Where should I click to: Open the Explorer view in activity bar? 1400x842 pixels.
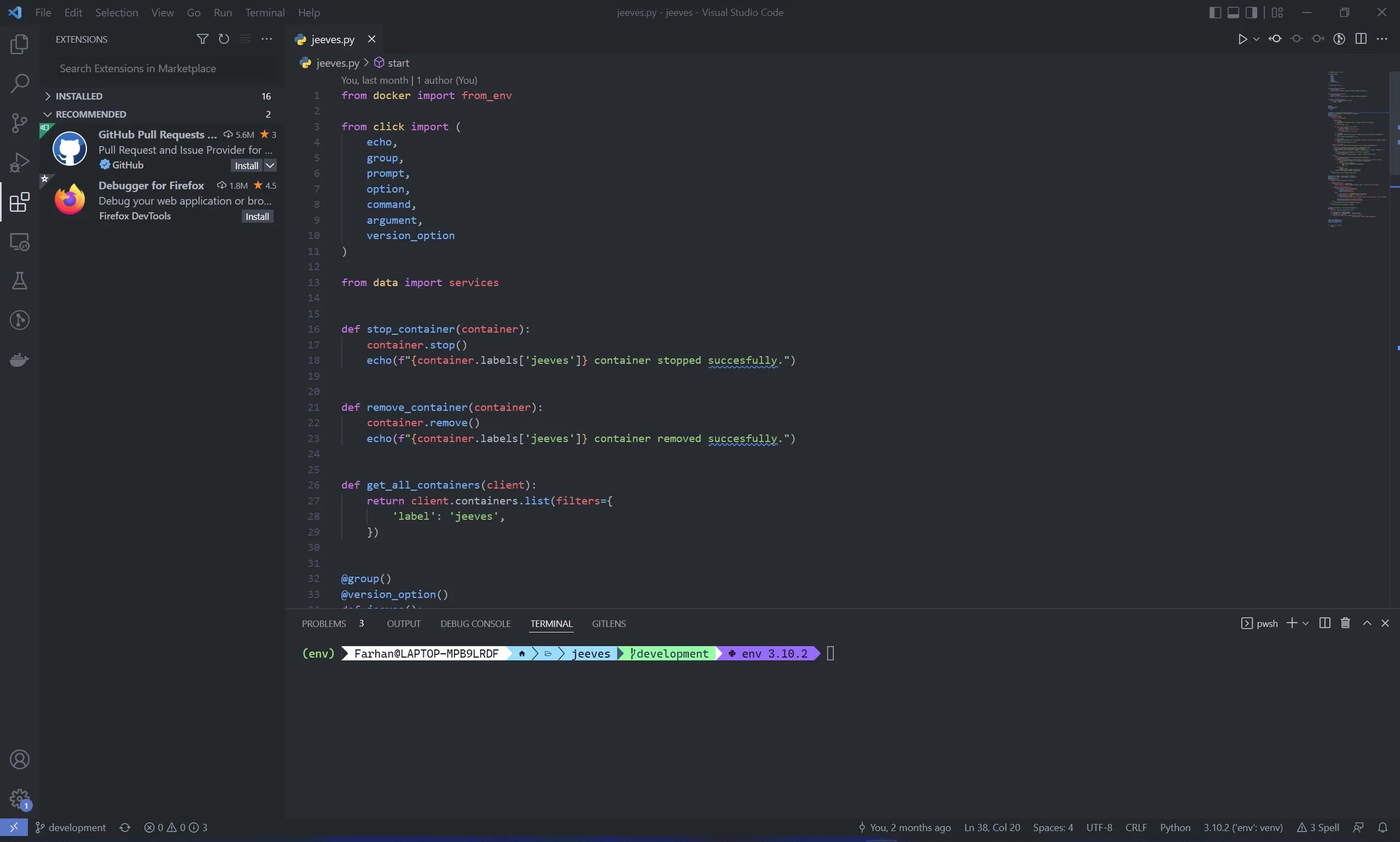pyautogui.click(x=19, y=44)
